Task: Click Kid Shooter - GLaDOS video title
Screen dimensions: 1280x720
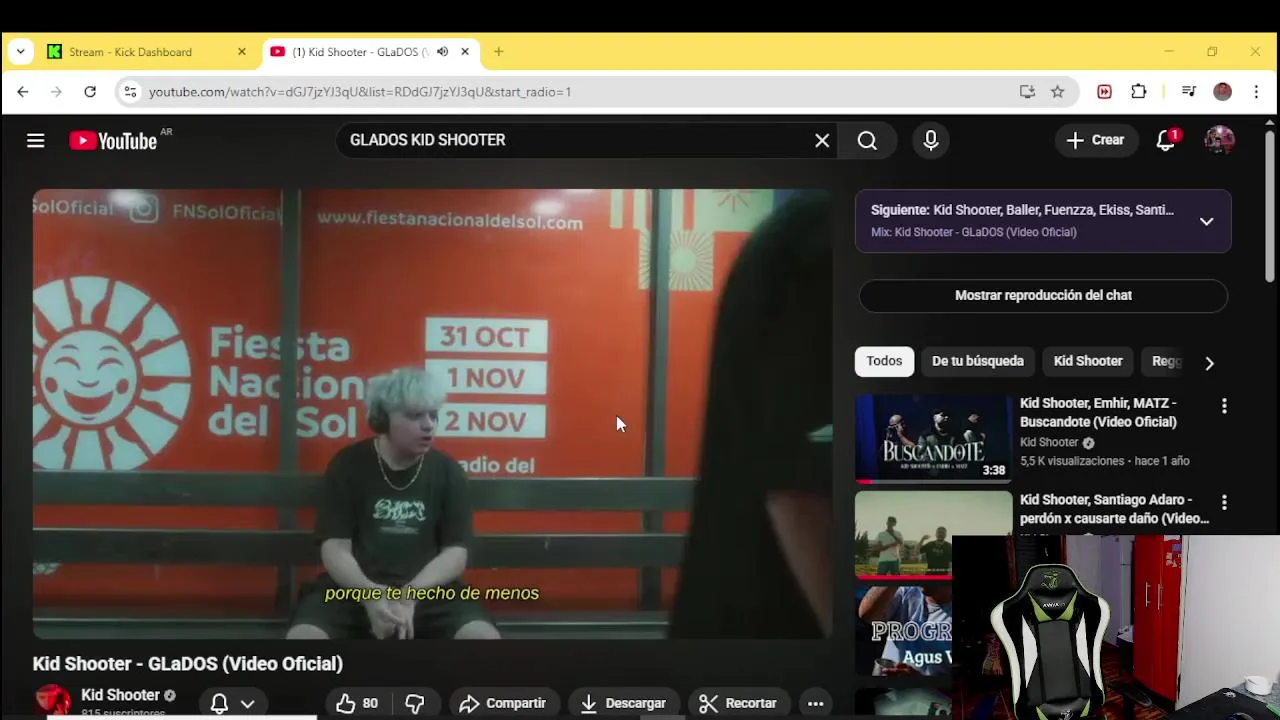Action: pos(188,664)
